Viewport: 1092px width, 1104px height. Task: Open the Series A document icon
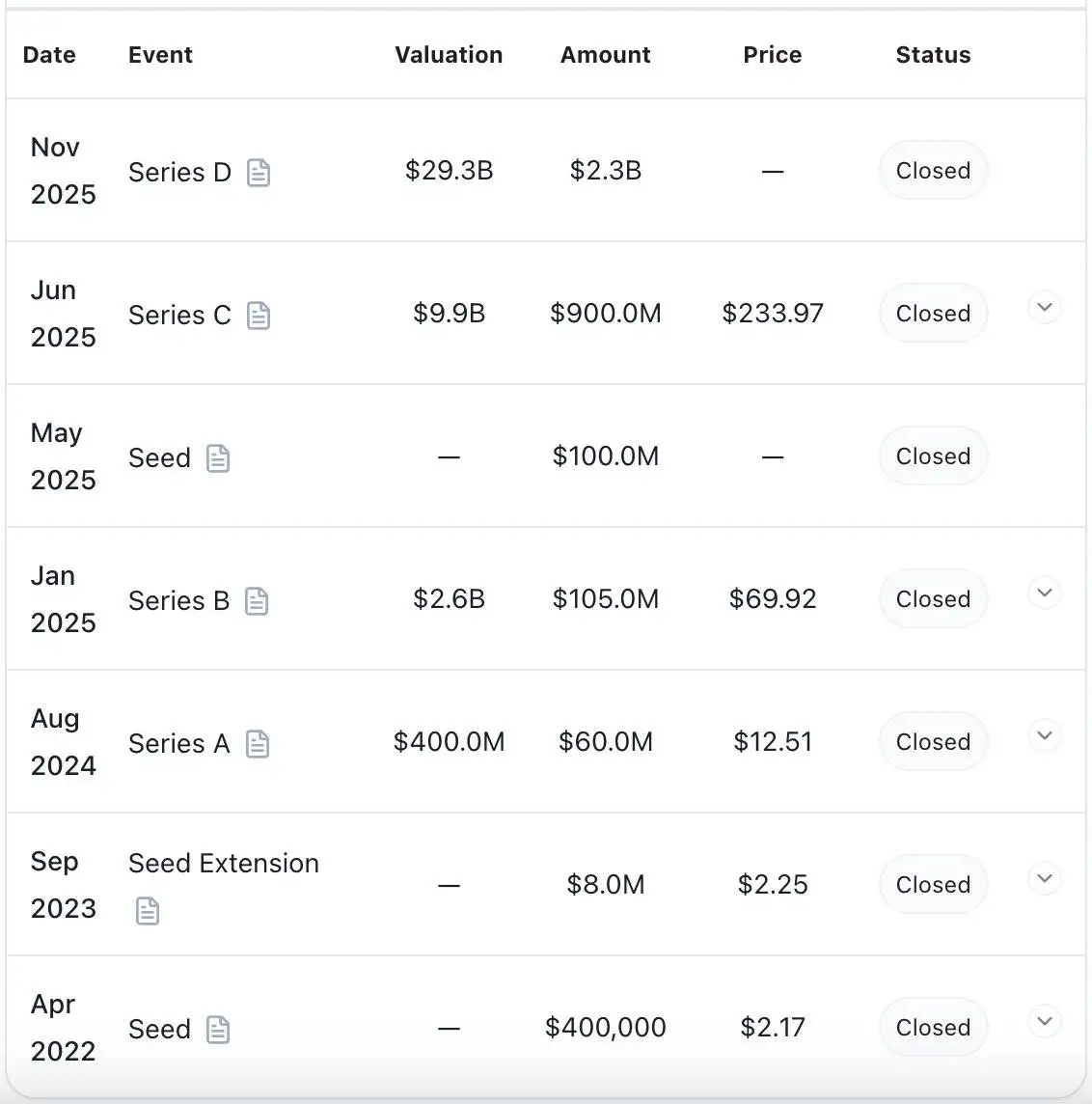258,744
